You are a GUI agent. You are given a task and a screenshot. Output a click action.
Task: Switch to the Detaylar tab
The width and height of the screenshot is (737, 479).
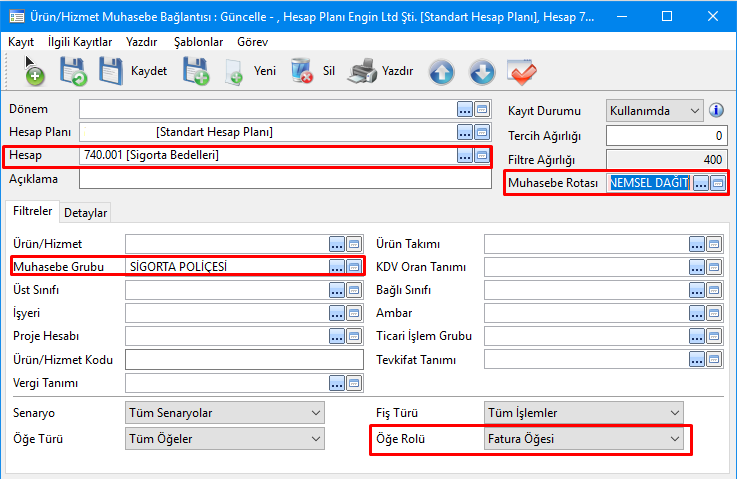coord(86,212)
